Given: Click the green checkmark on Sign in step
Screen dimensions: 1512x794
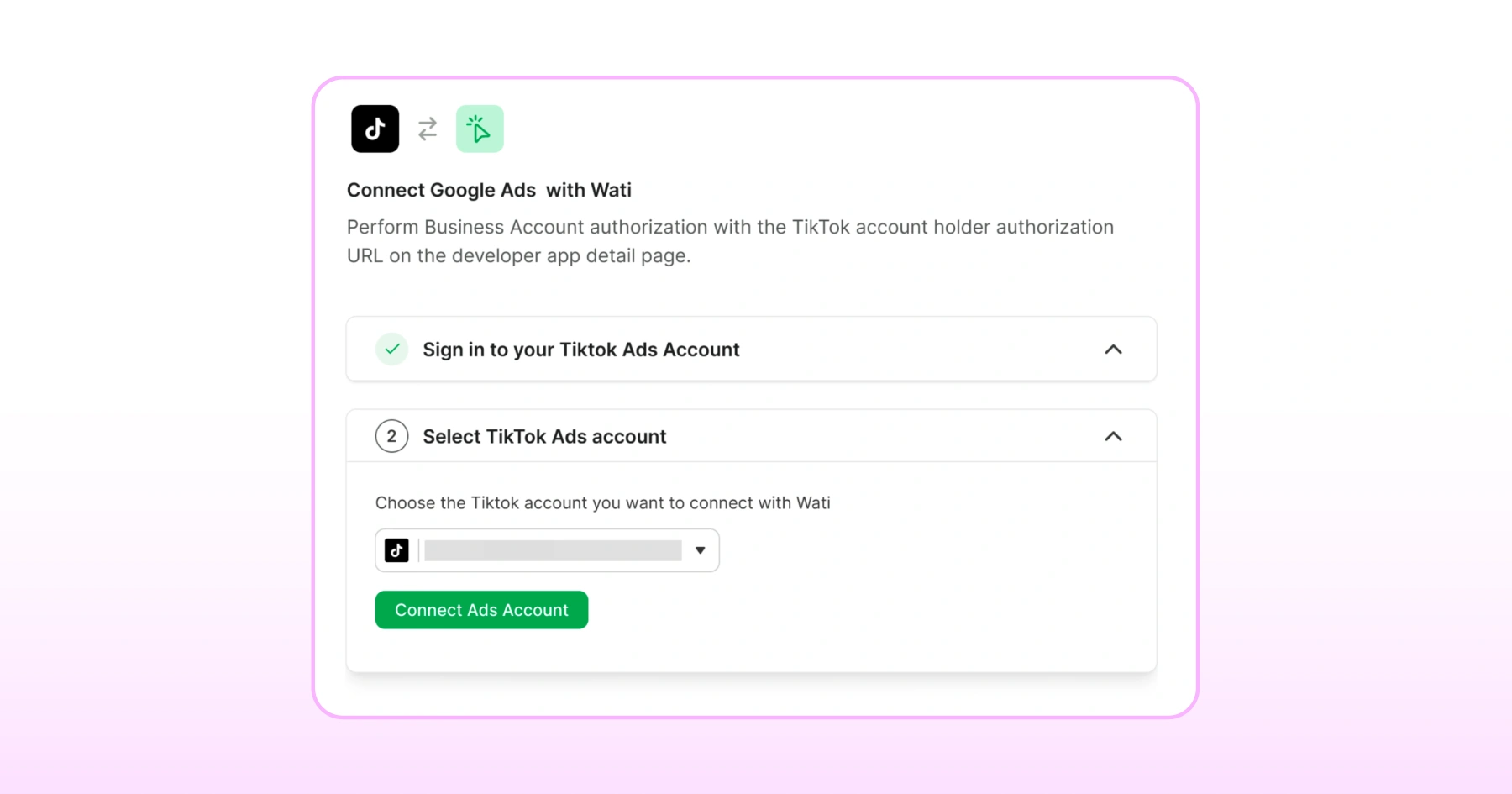Looking at the screenshot, I should point(391,349).
